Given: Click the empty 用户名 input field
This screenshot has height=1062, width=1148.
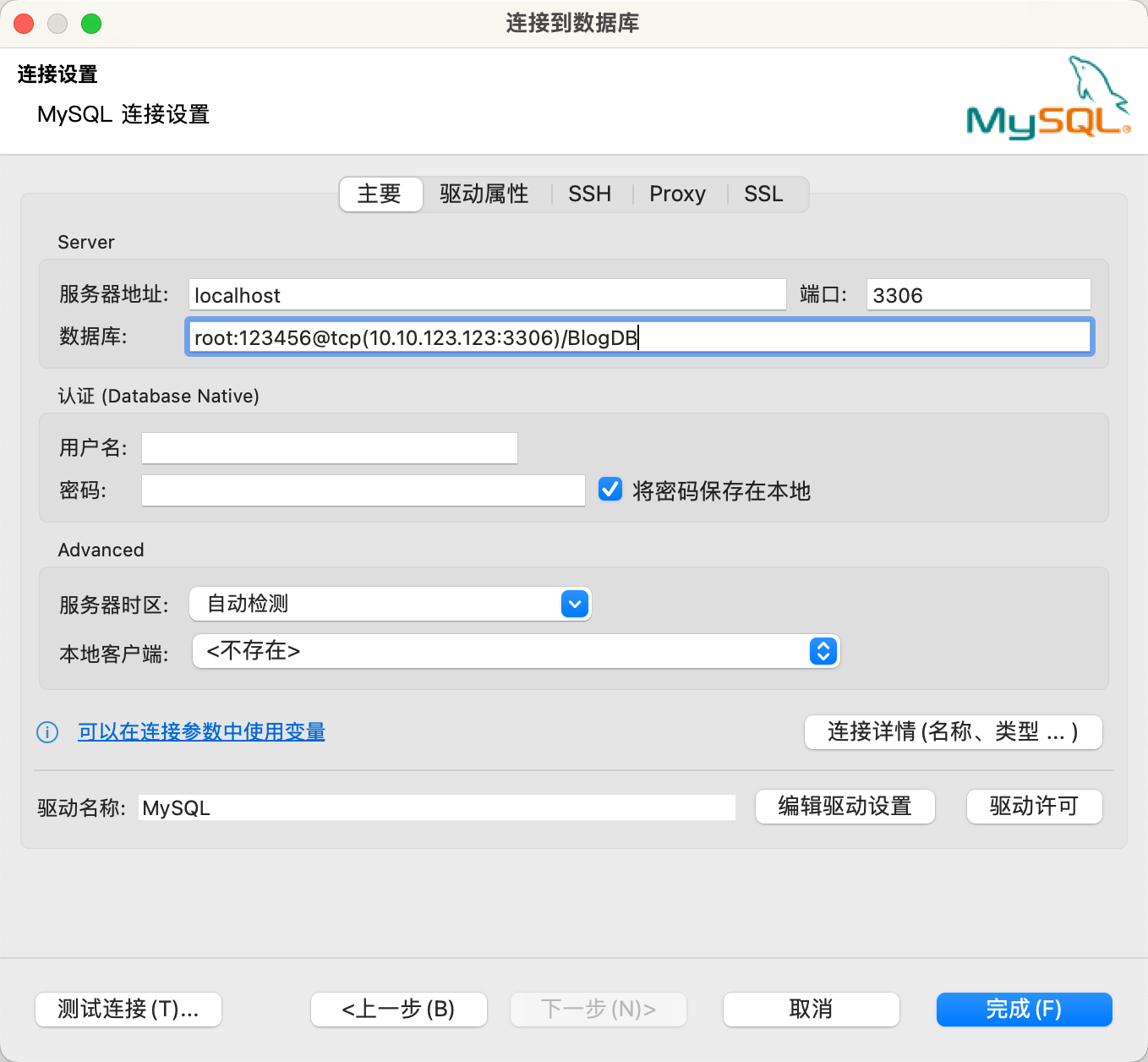Looking at the screenshot, I should [330, 448].
